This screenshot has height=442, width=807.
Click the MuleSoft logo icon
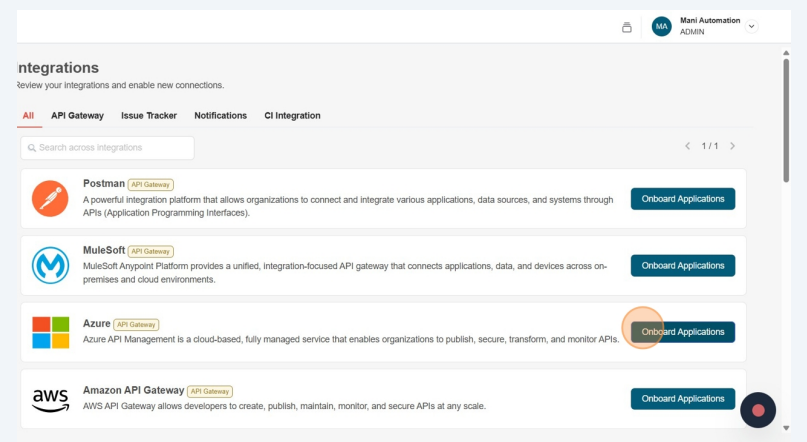point(50,265)
